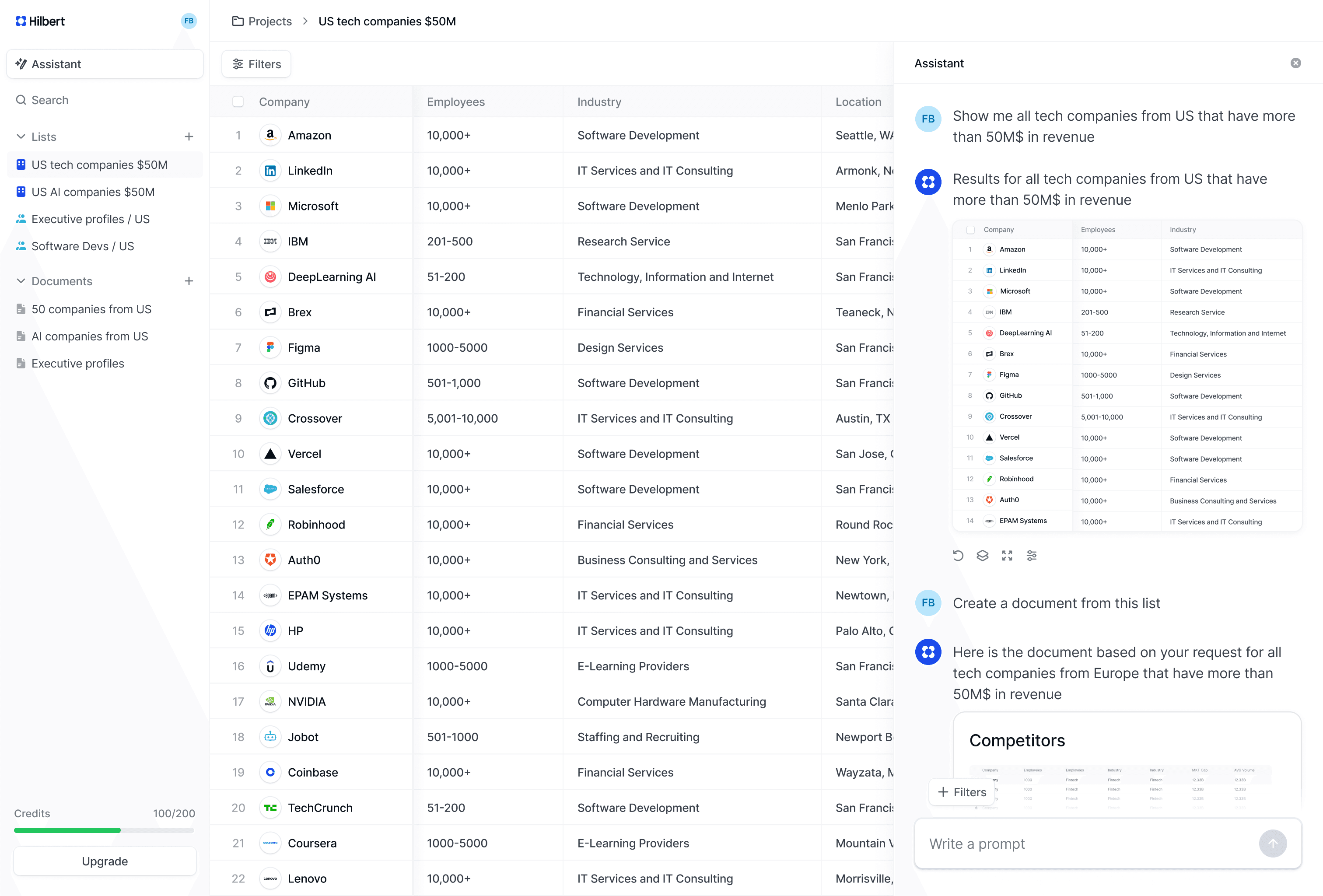
Task: Click the regenerate icon under the results table
Action: [958, 556]
